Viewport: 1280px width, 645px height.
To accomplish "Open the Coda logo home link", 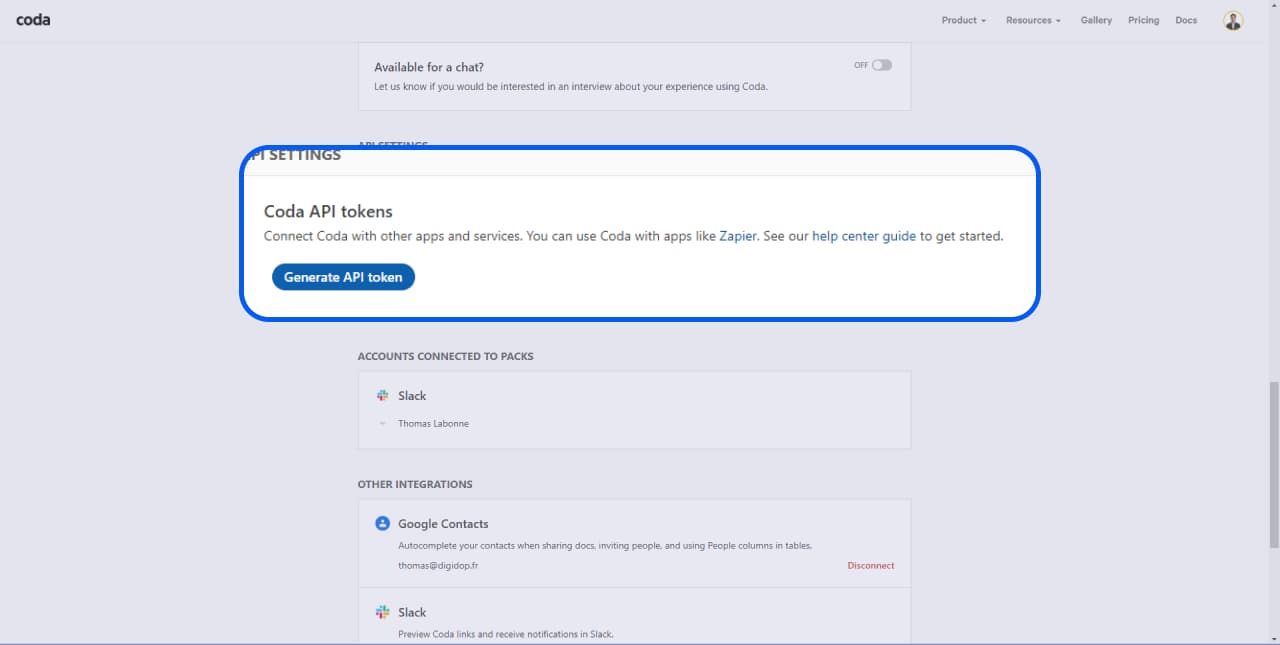I will pos(33,20).
